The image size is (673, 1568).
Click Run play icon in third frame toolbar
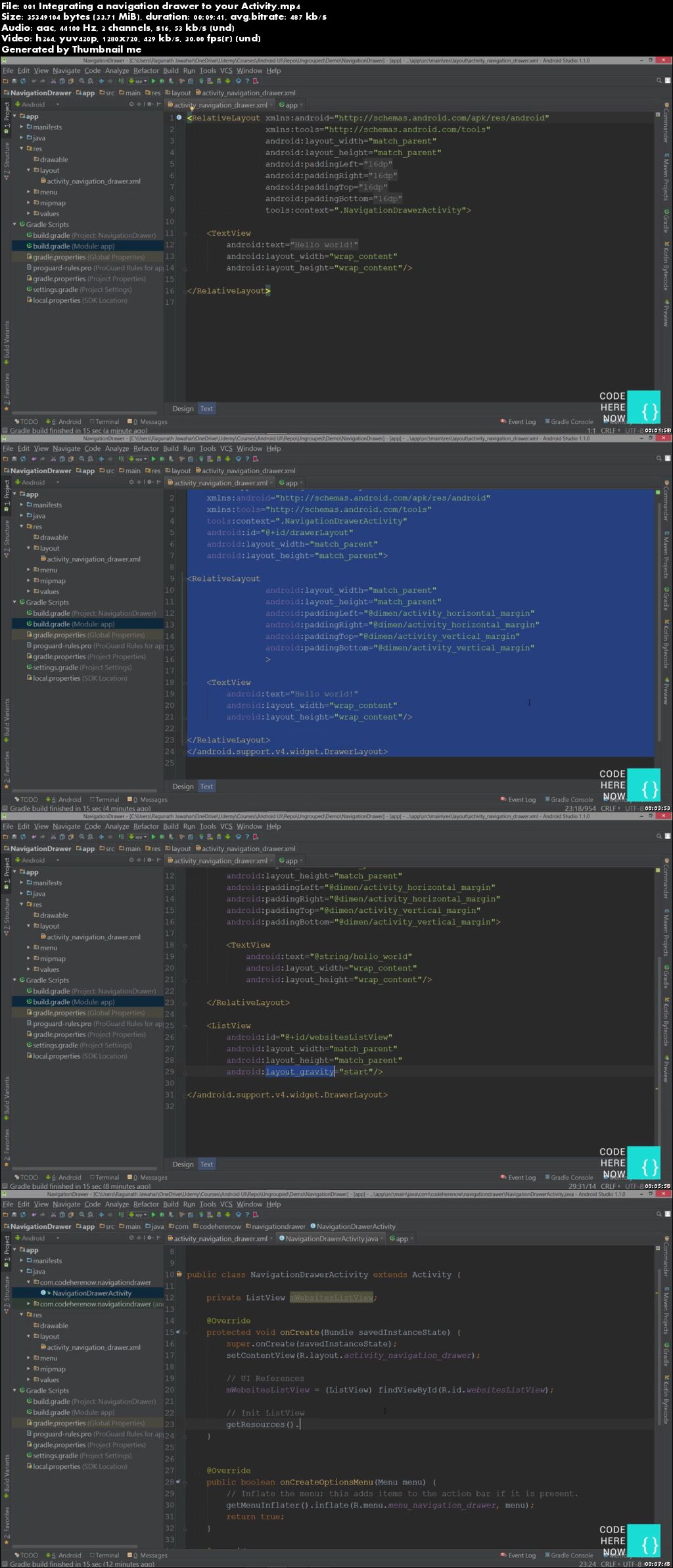click(x=154, y=837)
